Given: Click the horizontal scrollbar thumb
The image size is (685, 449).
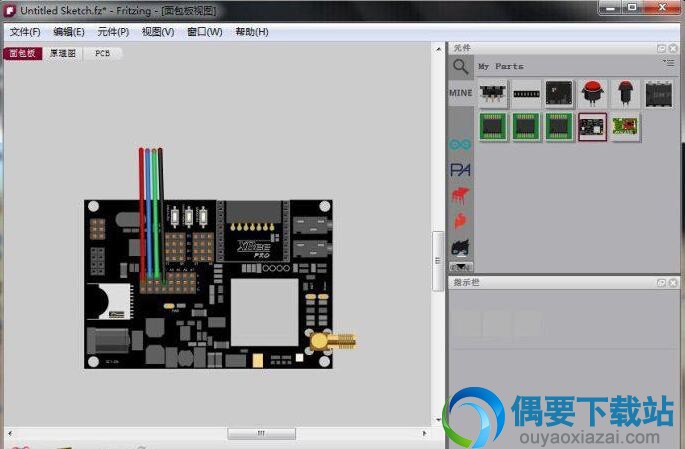Looking at the screenshot, I should click(261, 433).
